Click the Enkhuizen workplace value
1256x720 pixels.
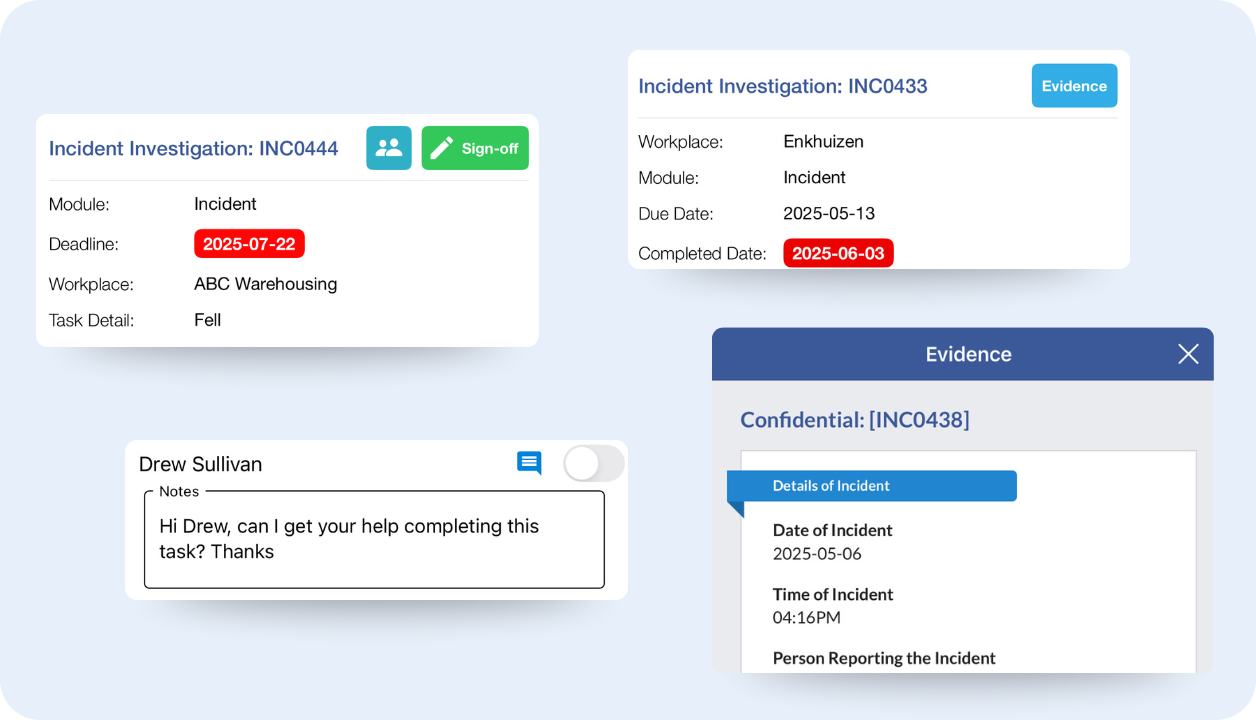[x=823, y=142]
